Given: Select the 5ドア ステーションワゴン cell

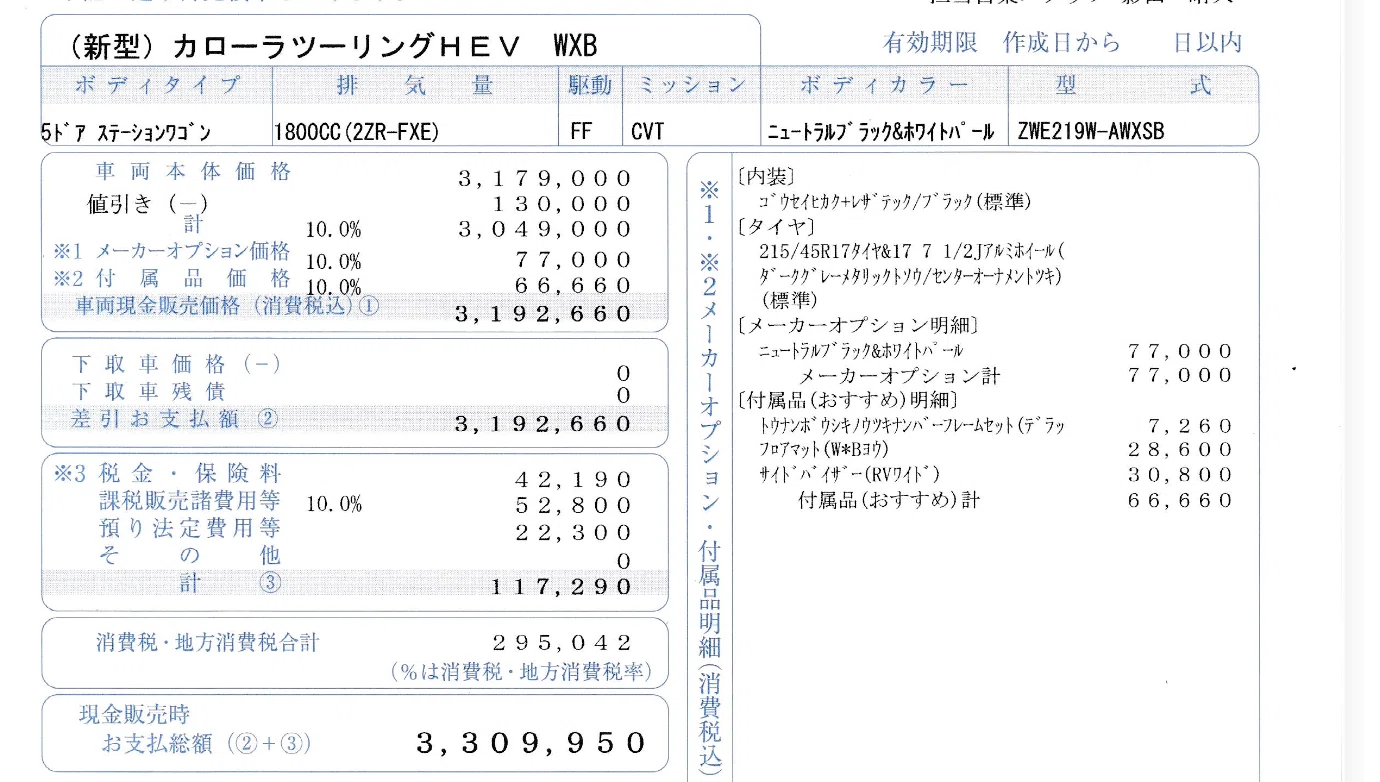Looking at the screenshot, I should click(127, 132).
